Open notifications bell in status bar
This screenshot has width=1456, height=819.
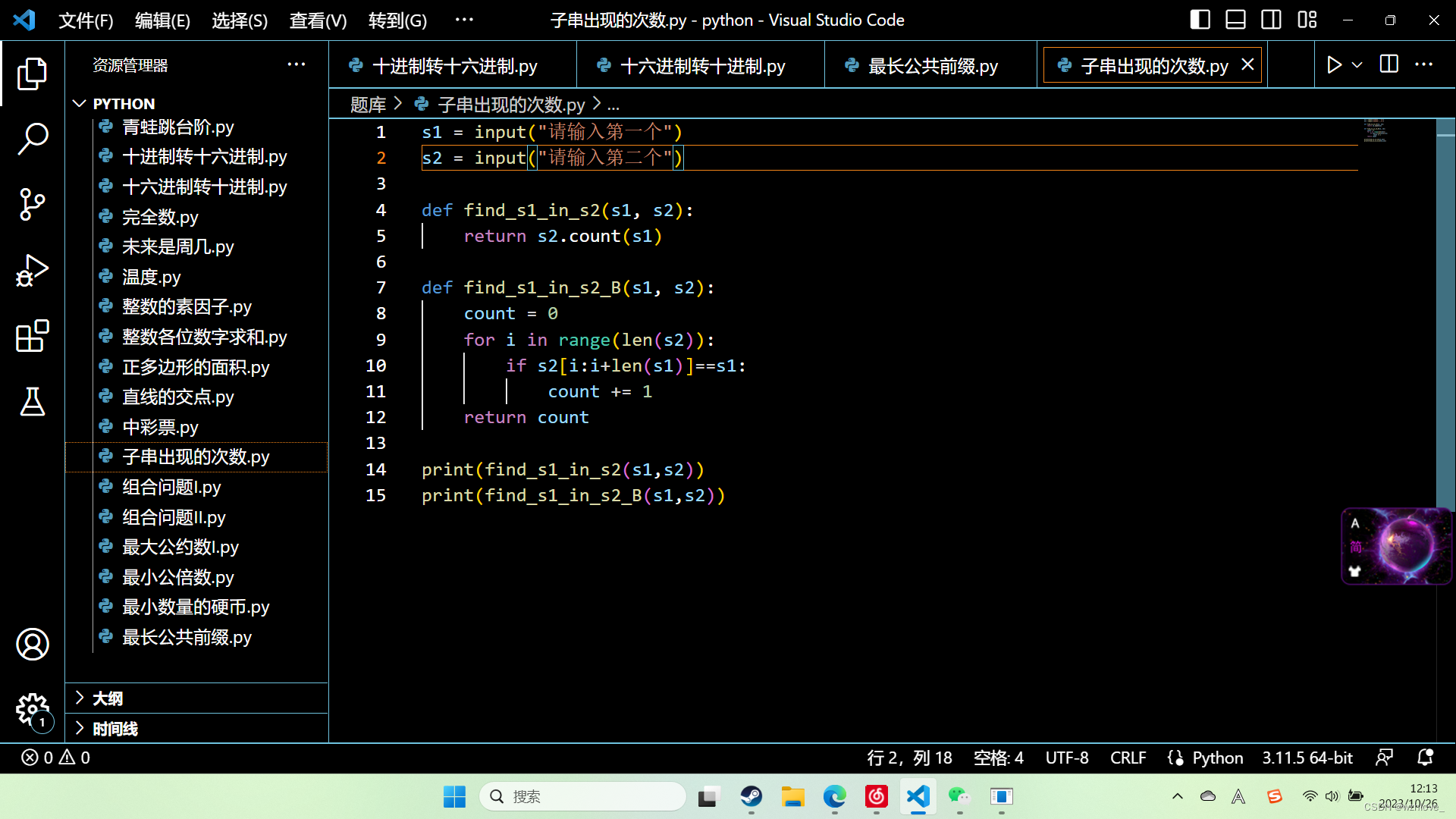click(x=1425, y=757)
